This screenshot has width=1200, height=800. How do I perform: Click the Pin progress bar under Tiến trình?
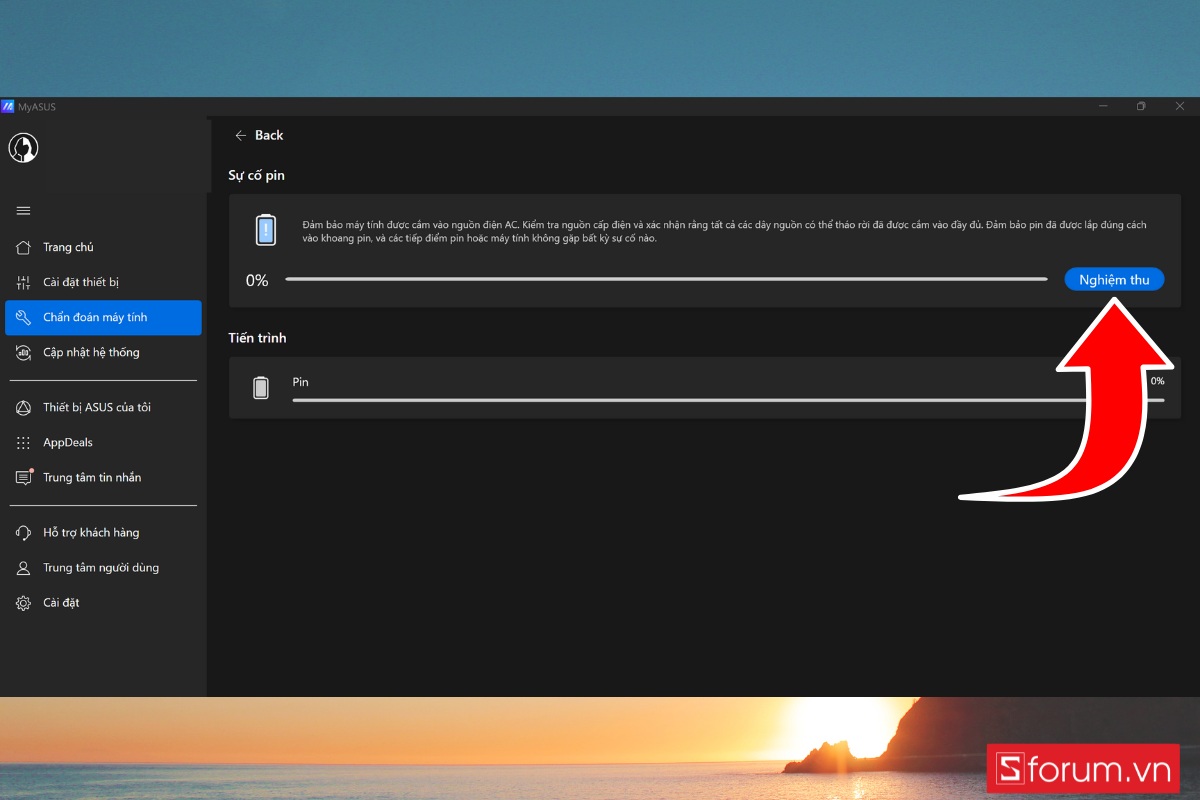click(728, 400)
